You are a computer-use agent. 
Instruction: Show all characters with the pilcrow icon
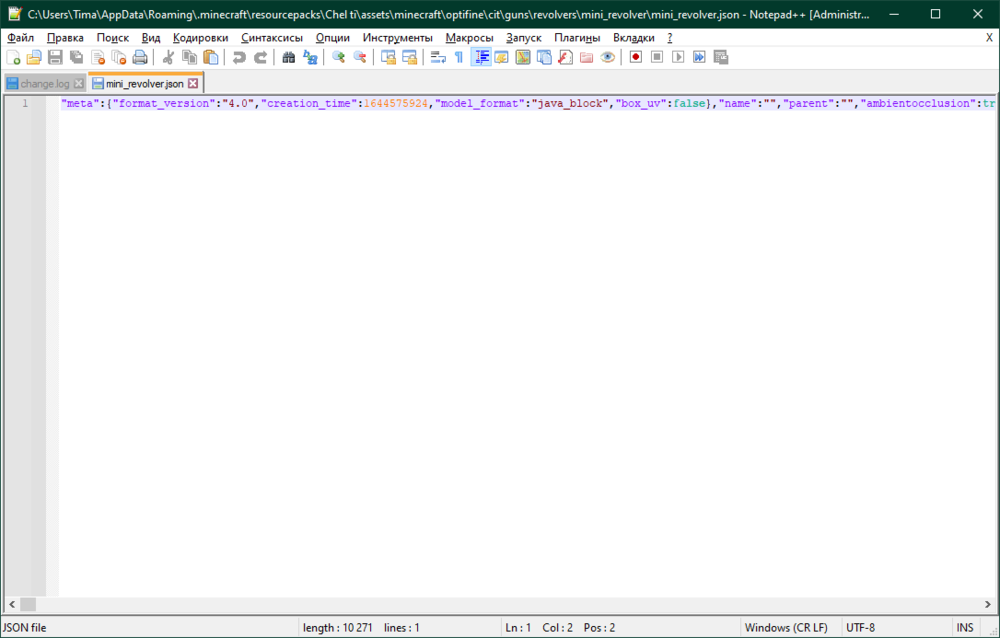coord(459,57)
